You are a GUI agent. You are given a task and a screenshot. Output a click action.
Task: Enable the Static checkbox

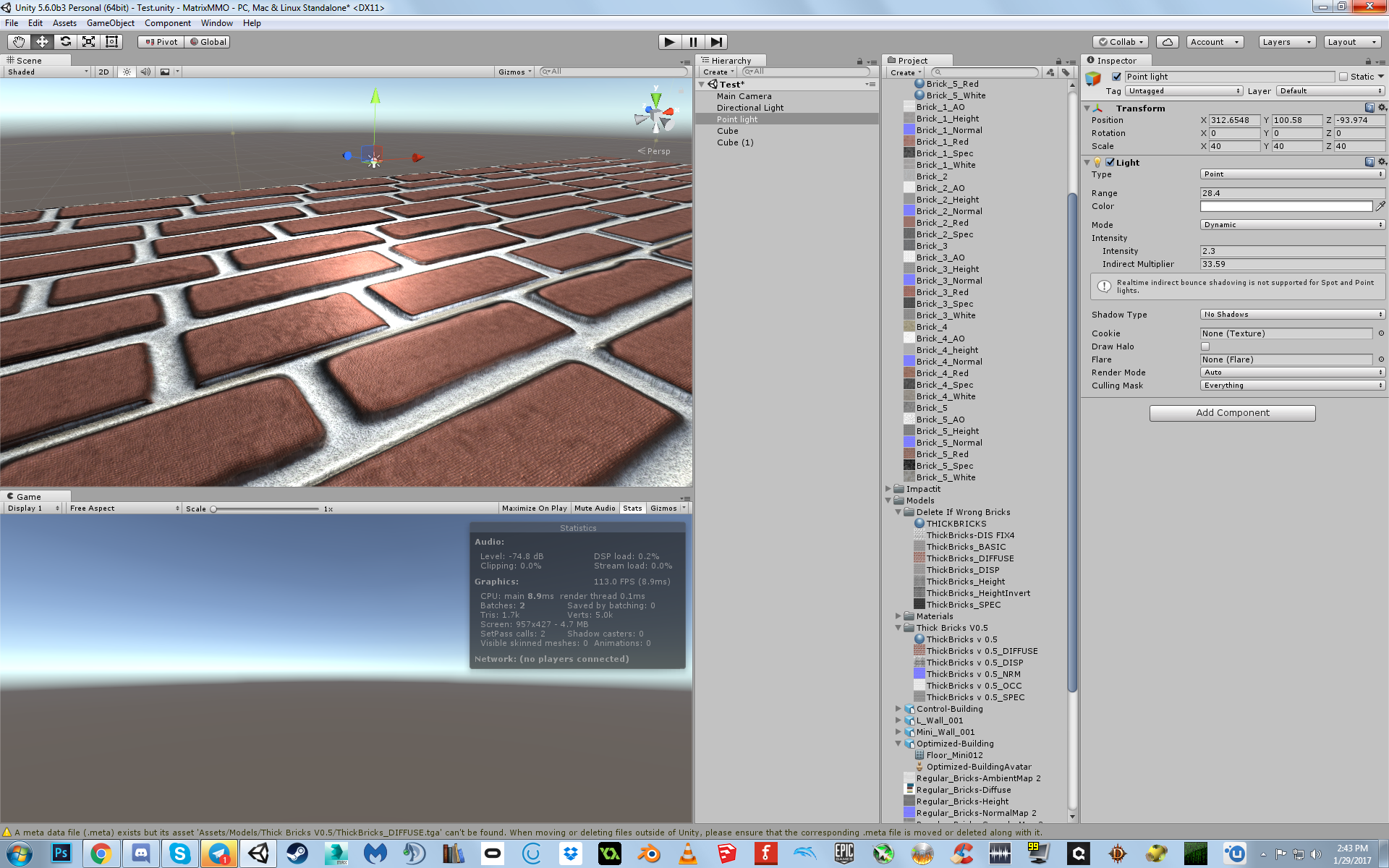[x=1343, y=77]
